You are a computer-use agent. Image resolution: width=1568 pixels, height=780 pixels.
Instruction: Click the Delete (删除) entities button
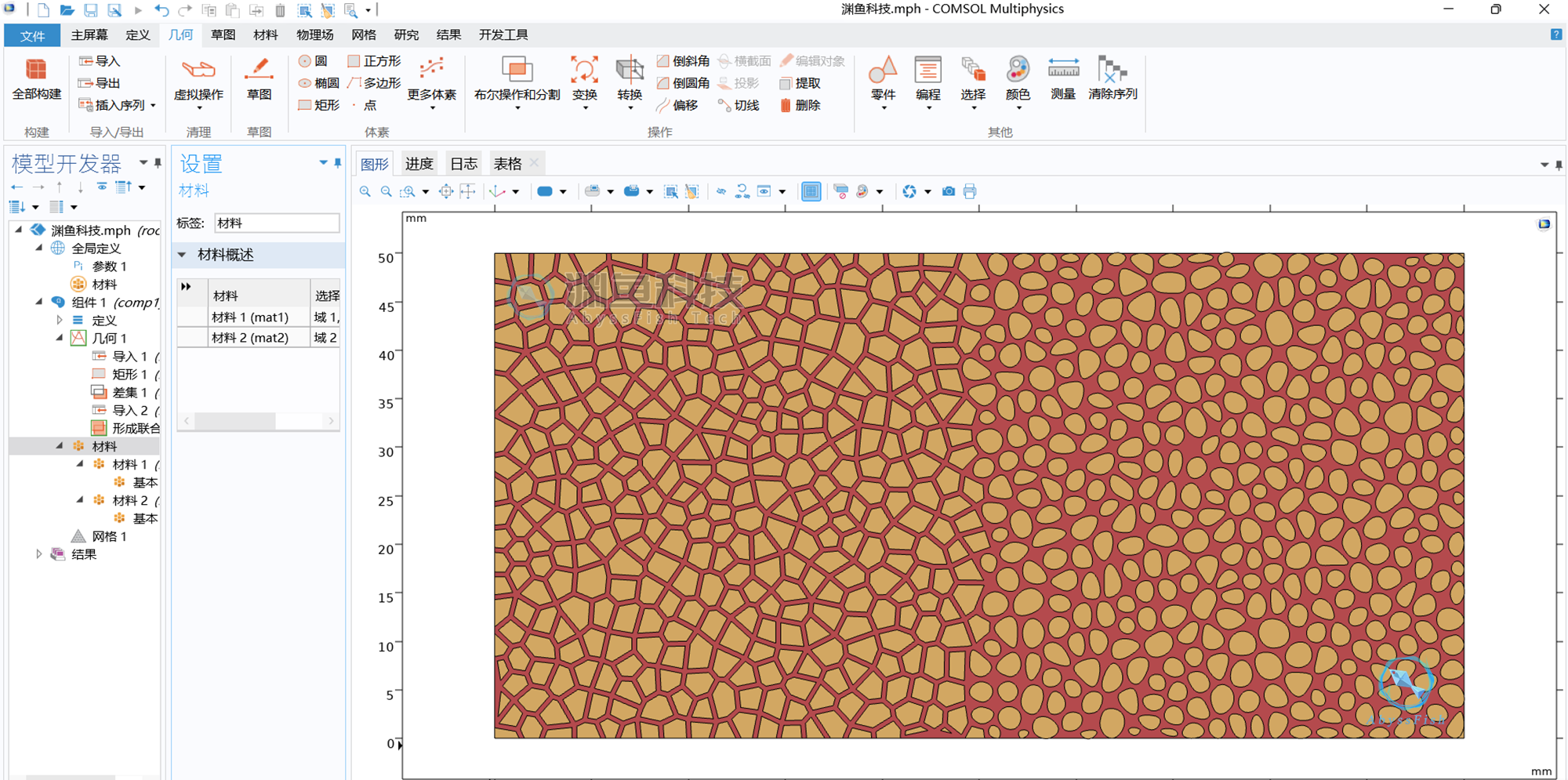point(800,105)
